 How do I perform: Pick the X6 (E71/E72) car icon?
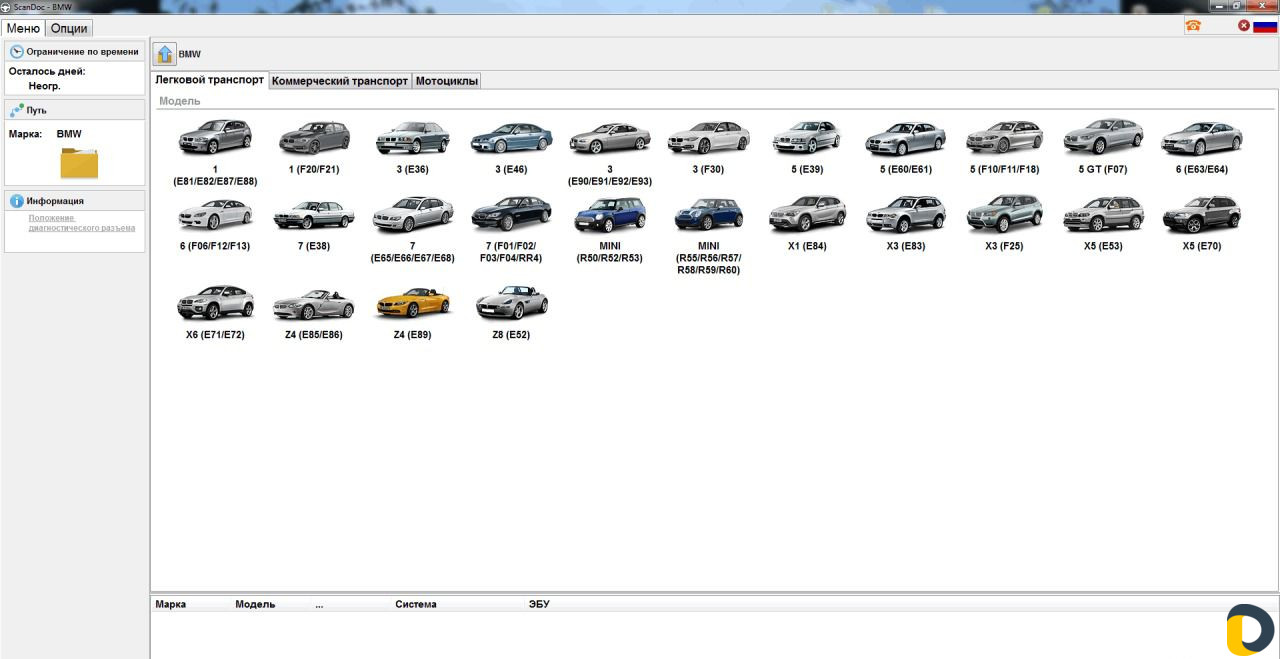[215, 303]
